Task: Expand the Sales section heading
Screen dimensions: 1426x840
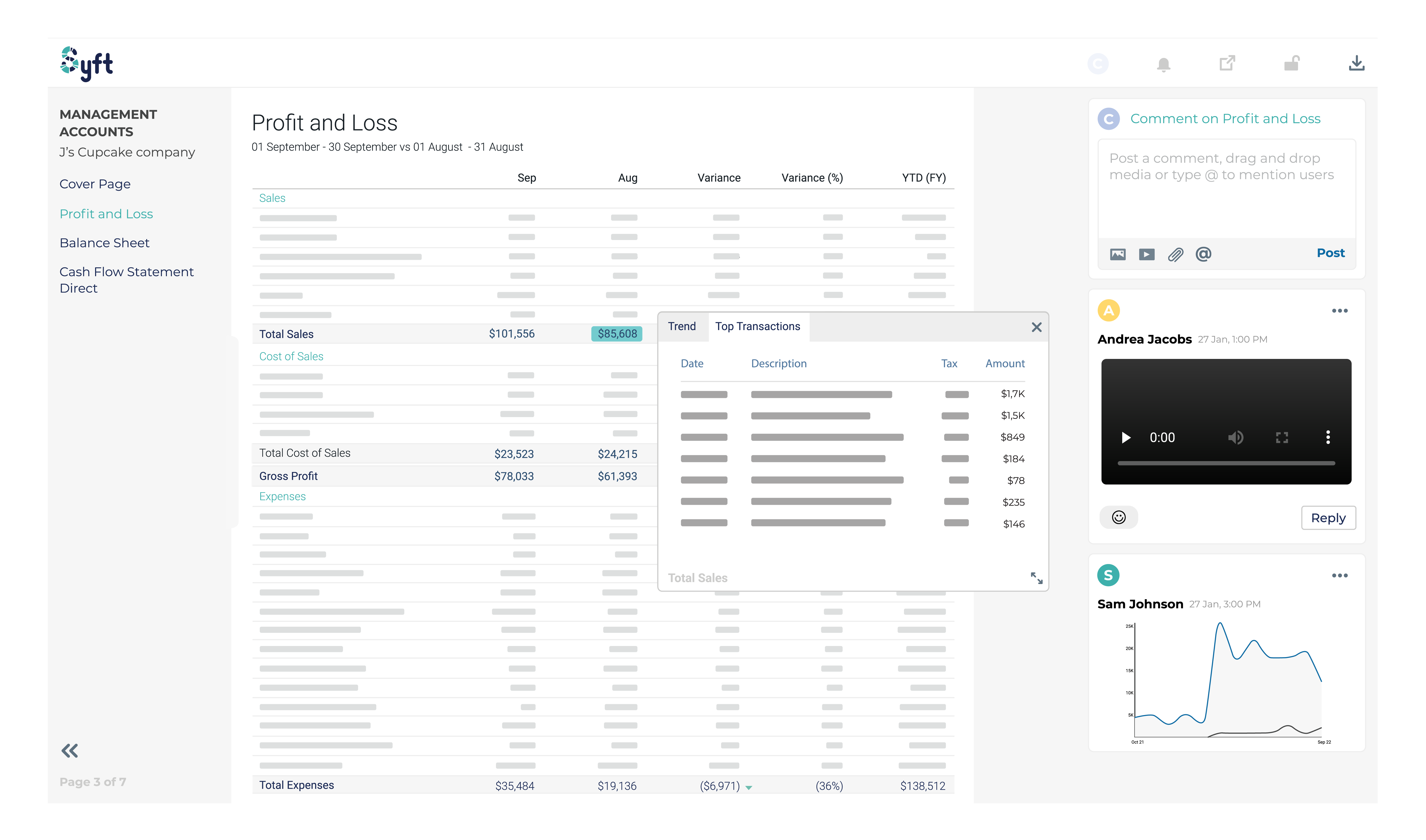Action: [x=272, y=198]
